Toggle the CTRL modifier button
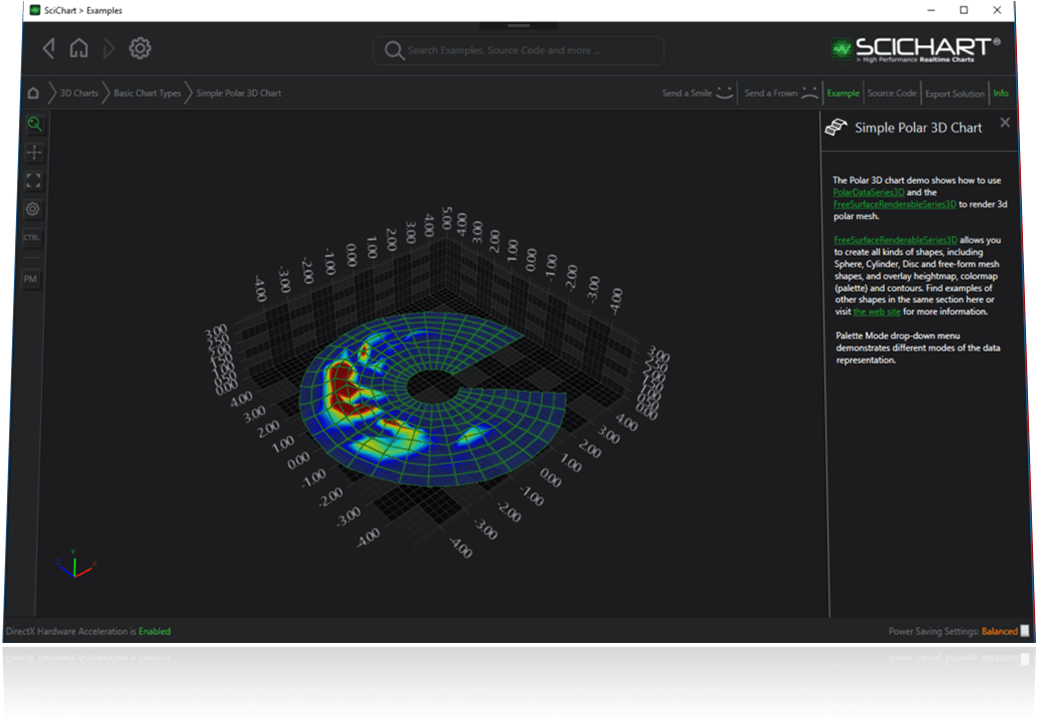Image resolution: width=1037 pixels, height=720 pixels. [x=32, y=238]
